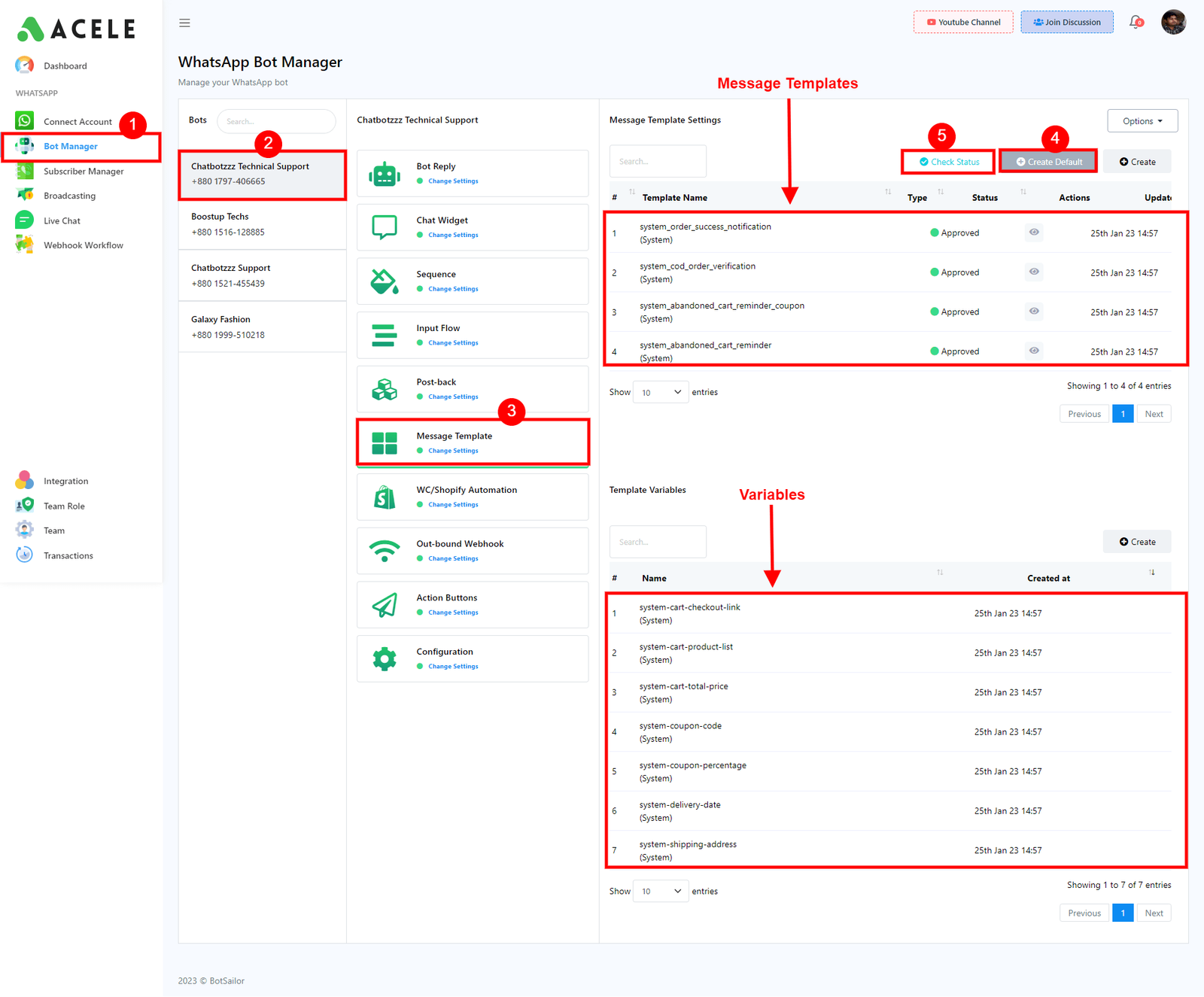Viewport: 1204px width, 997px height.
Task: Open templates Show entries dropdown
Action: [661, 392]
